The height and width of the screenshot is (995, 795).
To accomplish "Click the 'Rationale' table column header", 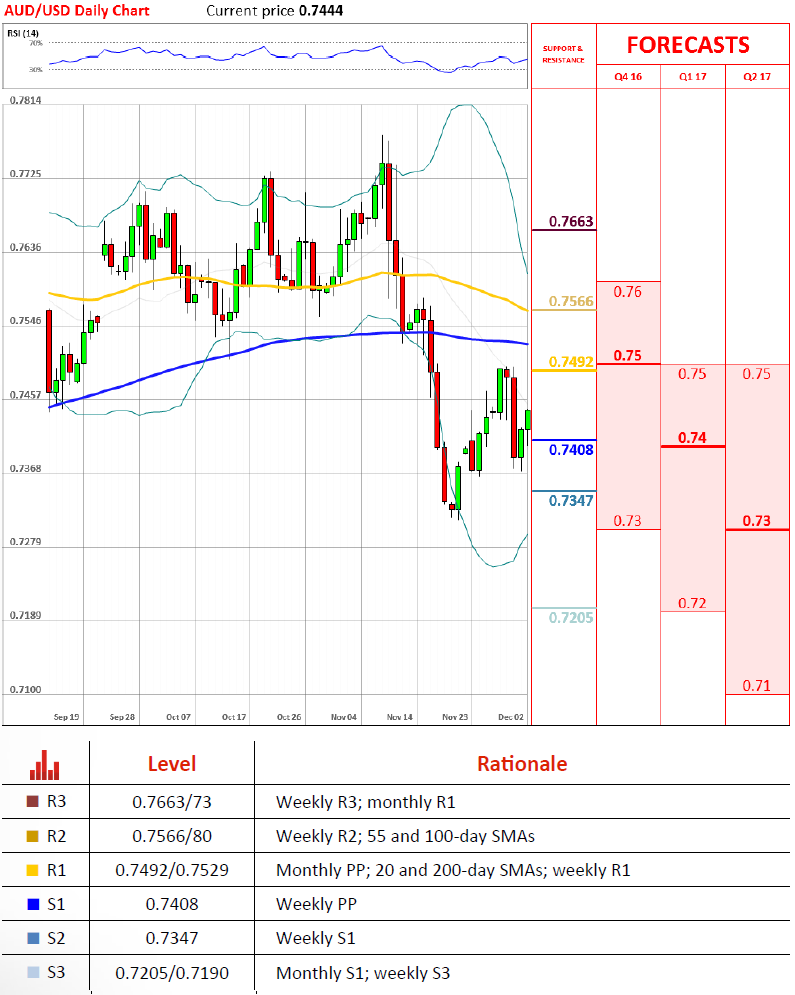I will coord(522,764).
